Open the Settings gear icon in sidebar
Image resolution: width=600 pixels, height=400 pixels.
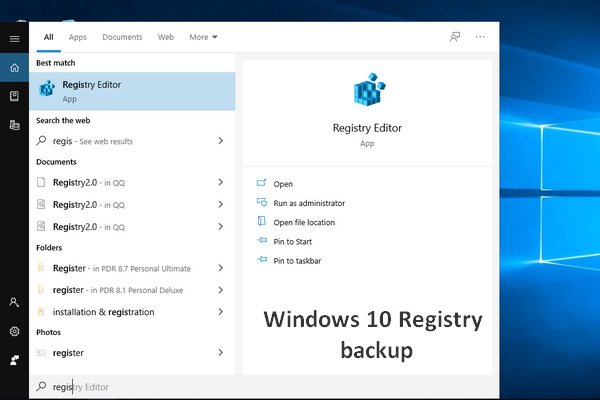click(x=14, y=331)
